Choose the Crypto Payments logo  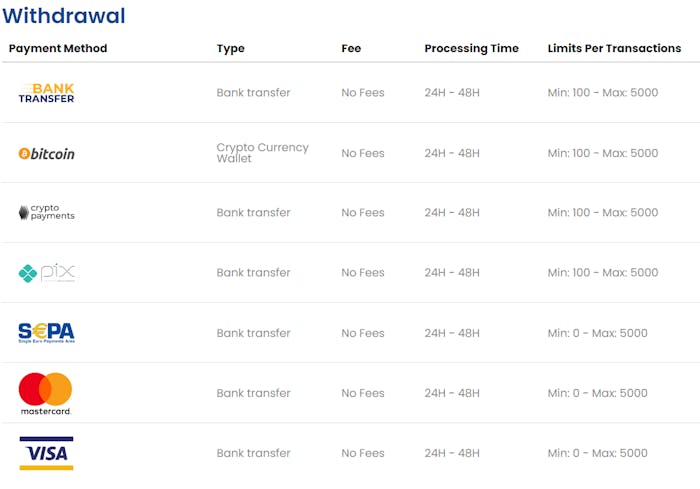46,212
